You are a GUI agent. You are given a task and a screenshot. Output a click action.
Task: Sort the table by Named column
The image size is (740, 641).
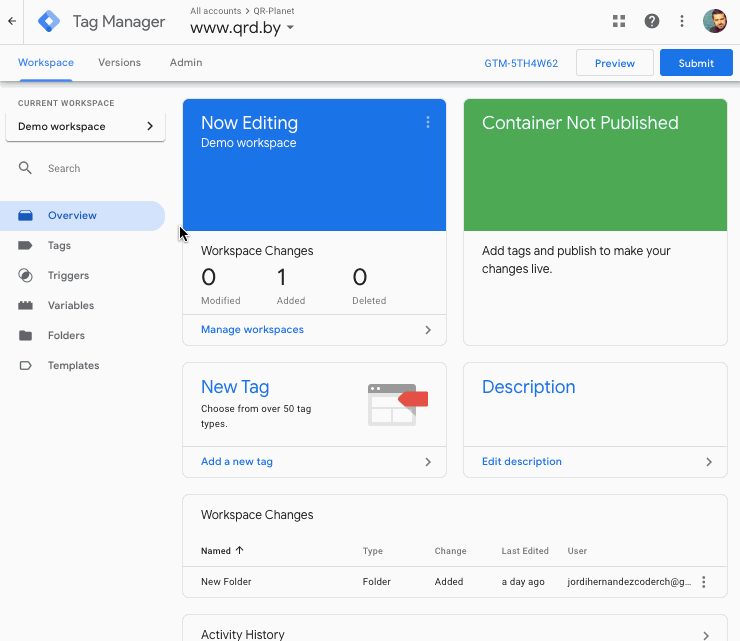point(222,551)
